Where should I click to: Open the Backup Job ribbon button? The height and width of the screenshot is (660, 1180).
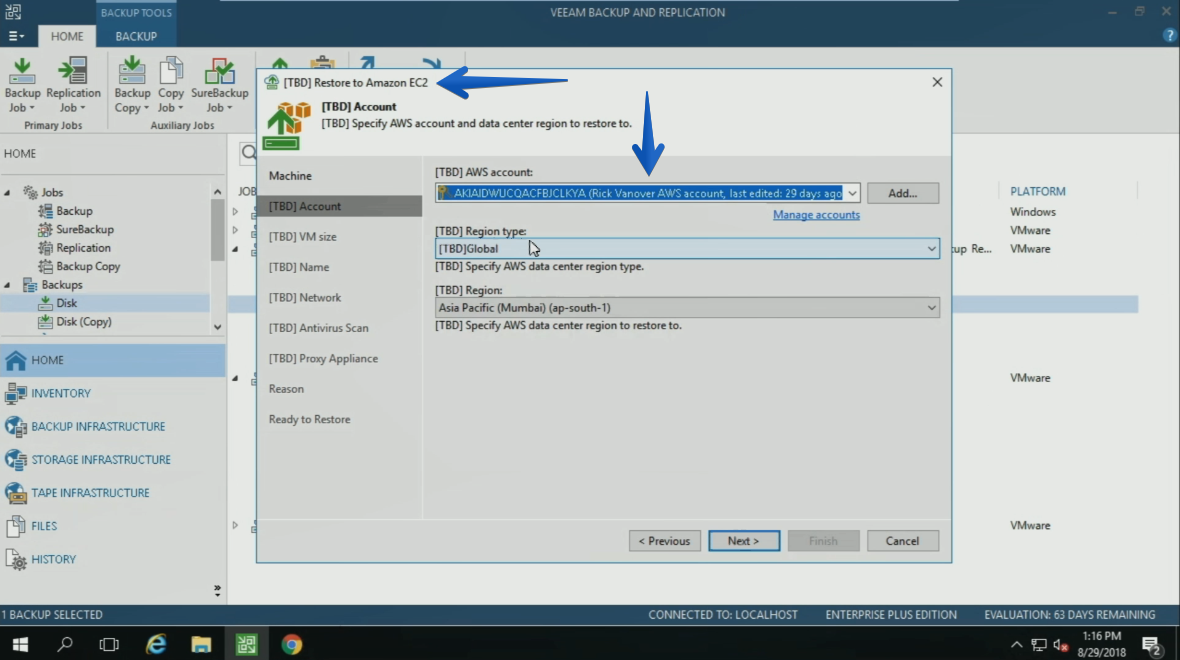point(22,84)
